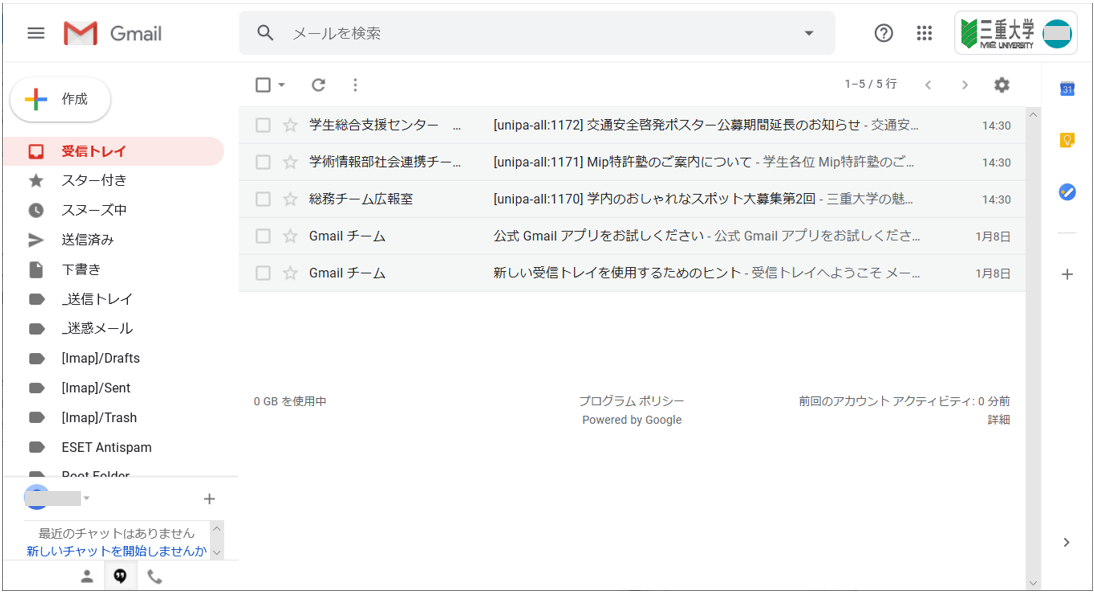The image size is (1094, 593).
Task: Click the 1–5 / 5 行 message count
Action: click(x=871, y=84)
